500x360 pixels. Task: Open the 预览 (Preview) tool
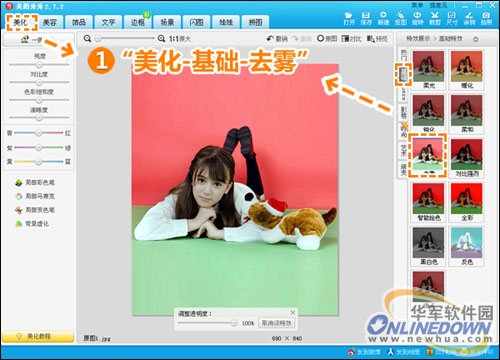click(x=377, y=39)
